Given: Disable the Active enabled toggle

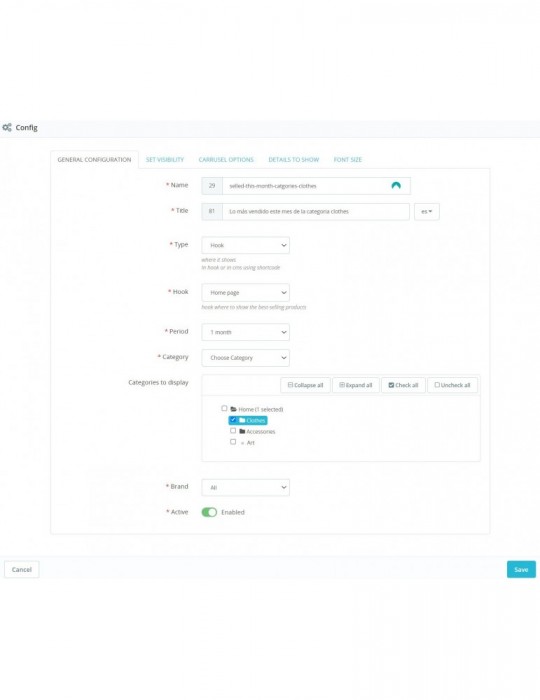Looking at the screenshot, I should tap(209, 512).
